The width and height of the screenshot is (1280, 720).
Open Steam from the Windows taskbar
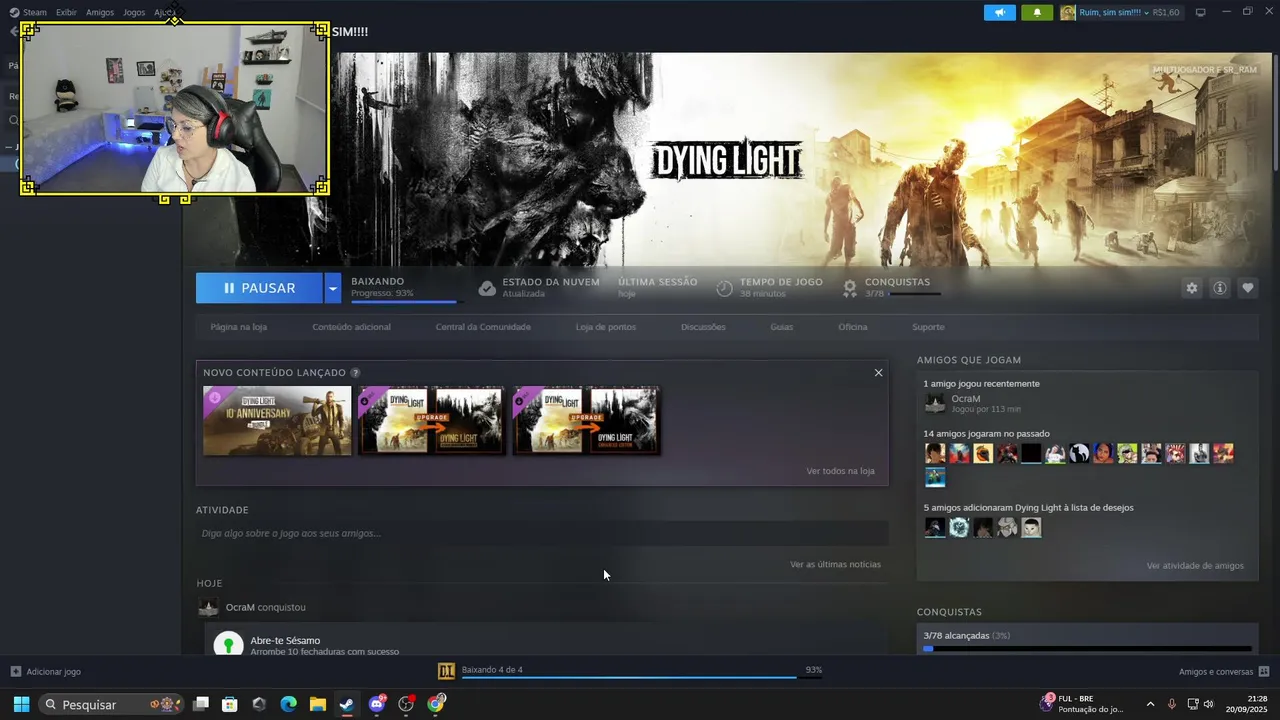tap(346, 704)
